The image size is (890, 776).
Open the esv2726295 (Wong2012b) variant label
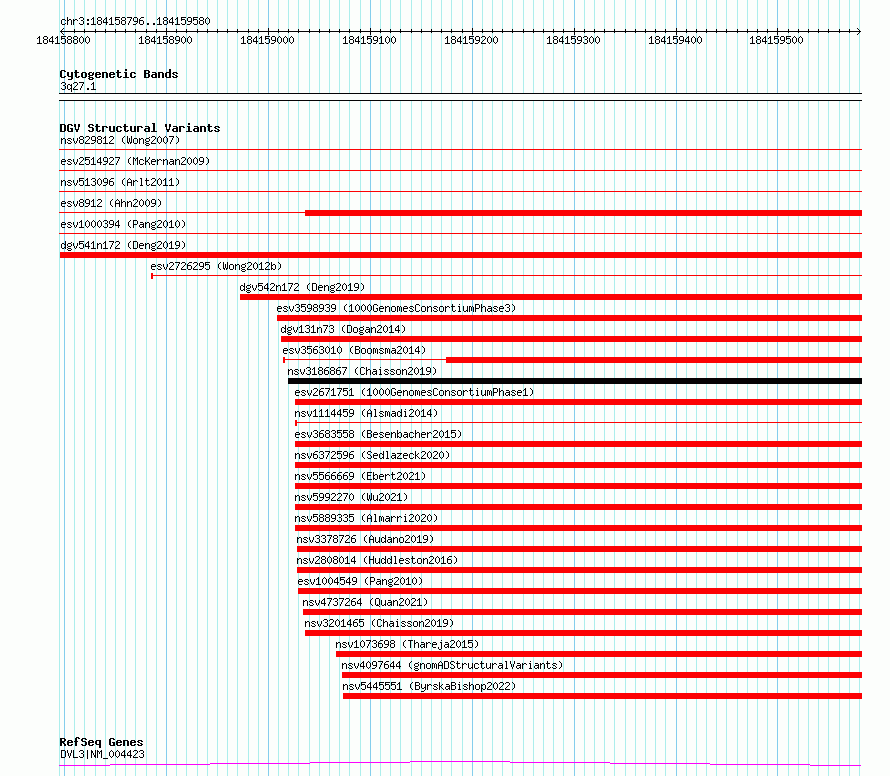(x=216, y=266)
